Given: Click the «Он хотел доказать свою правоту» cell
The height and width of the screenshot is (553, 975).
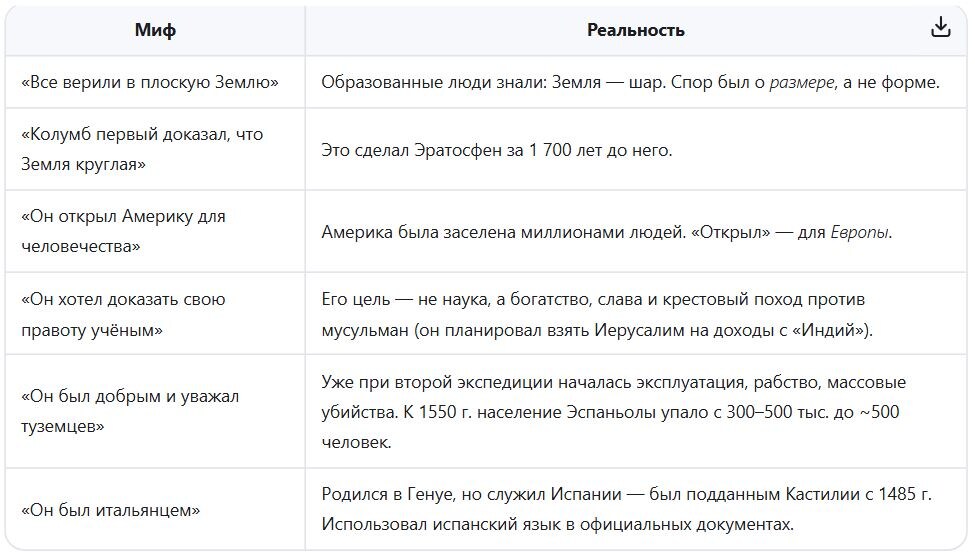Looking at the screenshot, I should 155,314.
